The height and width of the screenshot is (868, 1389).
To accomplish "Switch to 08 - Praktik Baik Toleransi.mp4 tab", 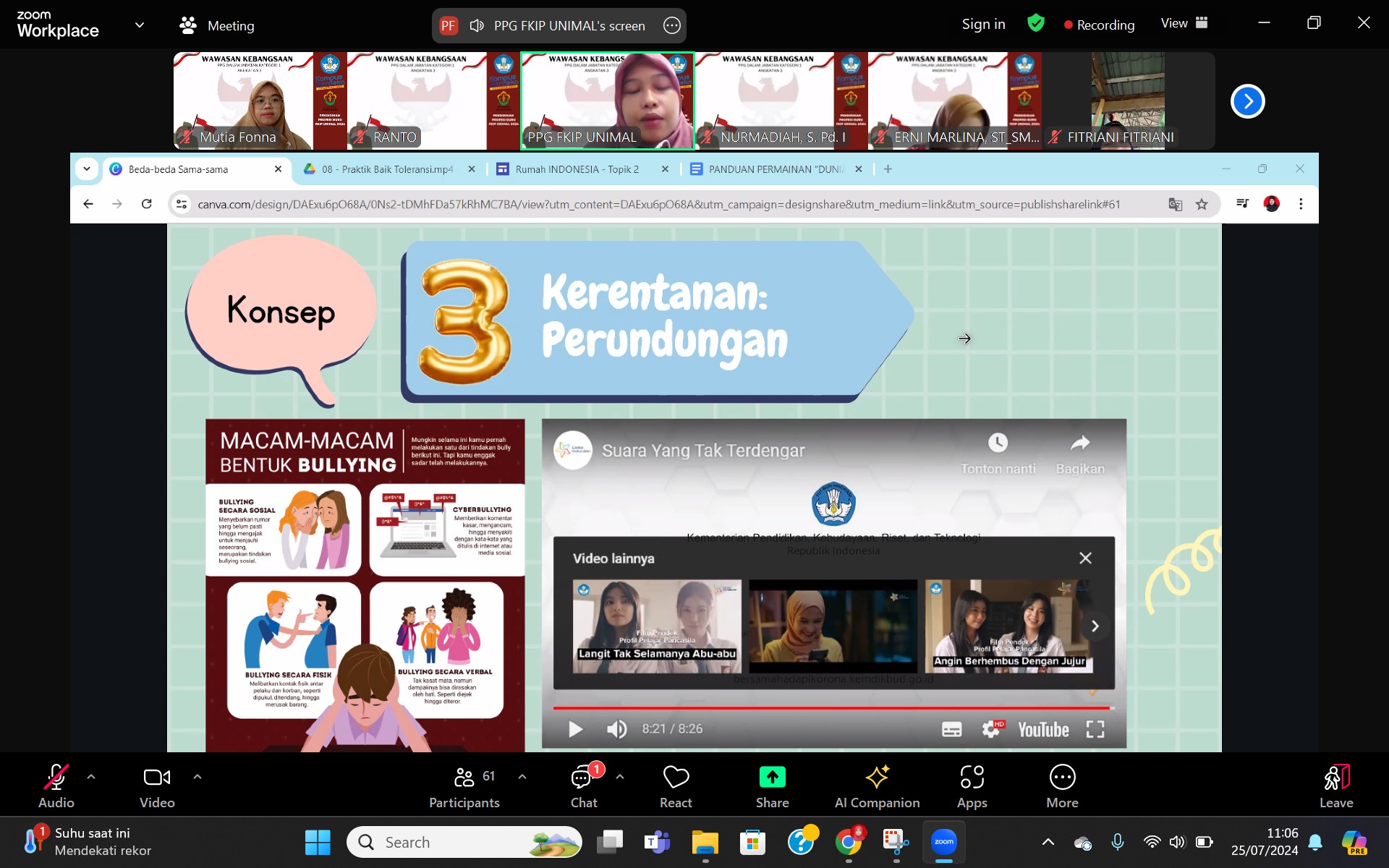I will [x=388, y=169].
